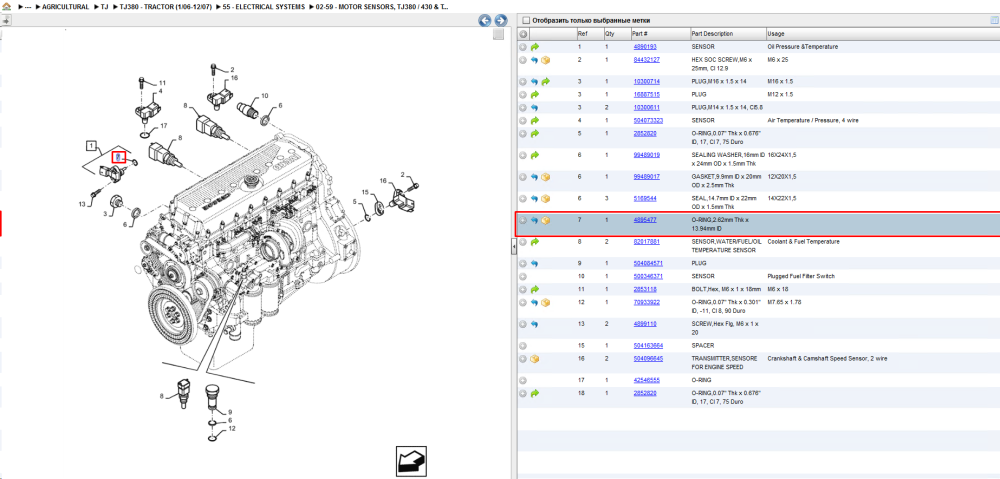The image size is (1000, 479).
Task: Select boxed callout 1 in the diagram
Action: (92, 145)
